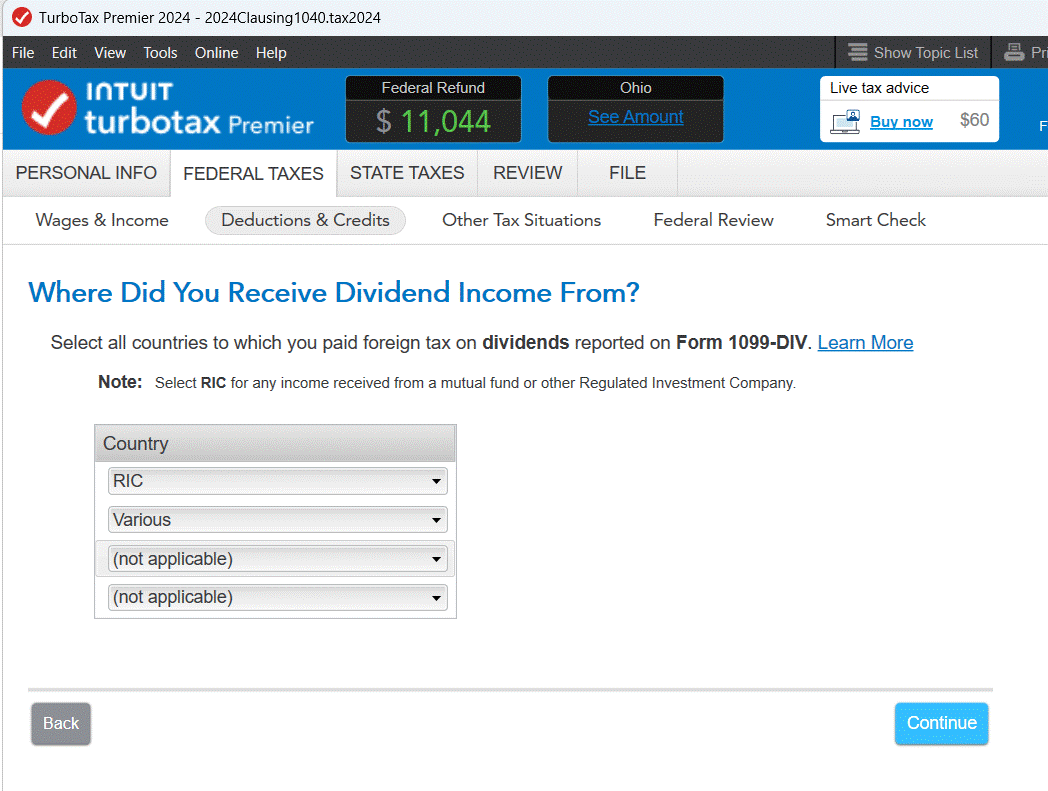The height and width of the screenshot is (791, 1048).
Task: Click the Federal Refund $11,044 amount
Action: click(433, 122)
